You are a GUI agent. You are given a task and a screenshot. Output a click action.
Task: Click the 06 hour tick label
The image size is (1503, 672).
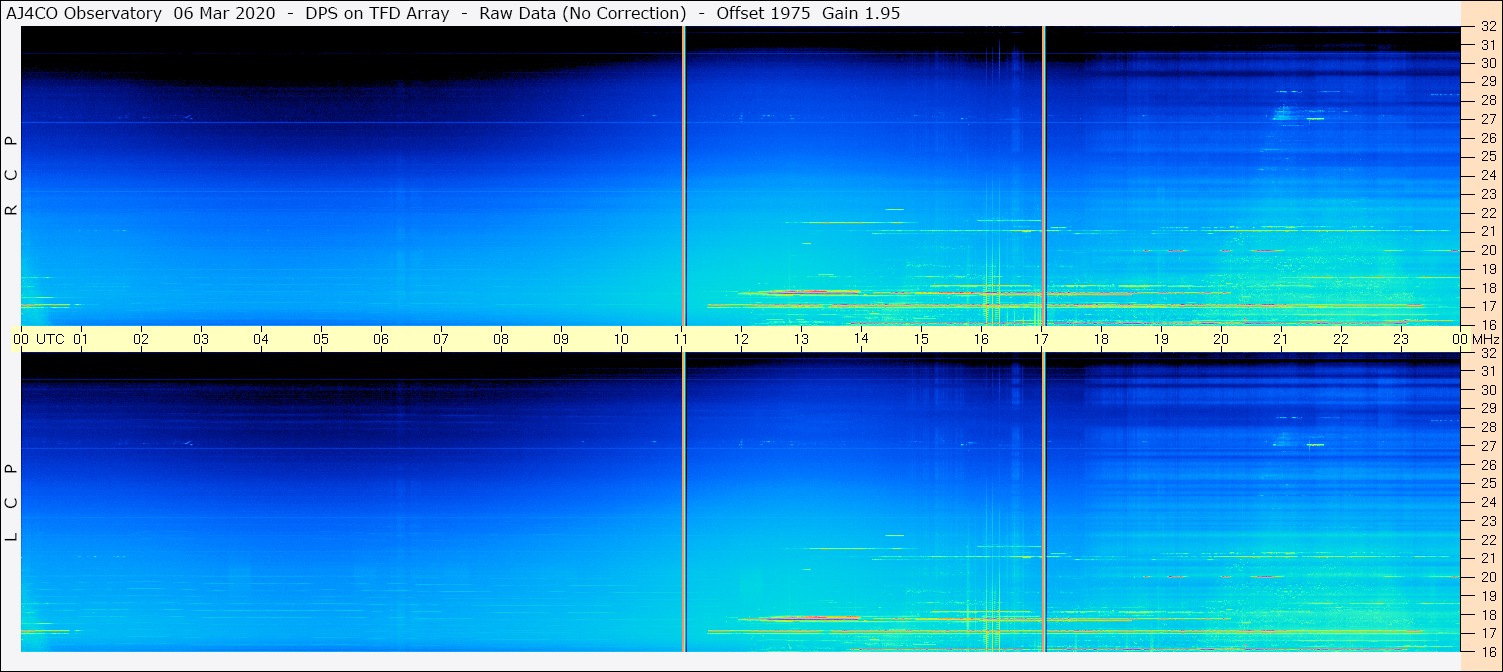(x=381, y=339)
